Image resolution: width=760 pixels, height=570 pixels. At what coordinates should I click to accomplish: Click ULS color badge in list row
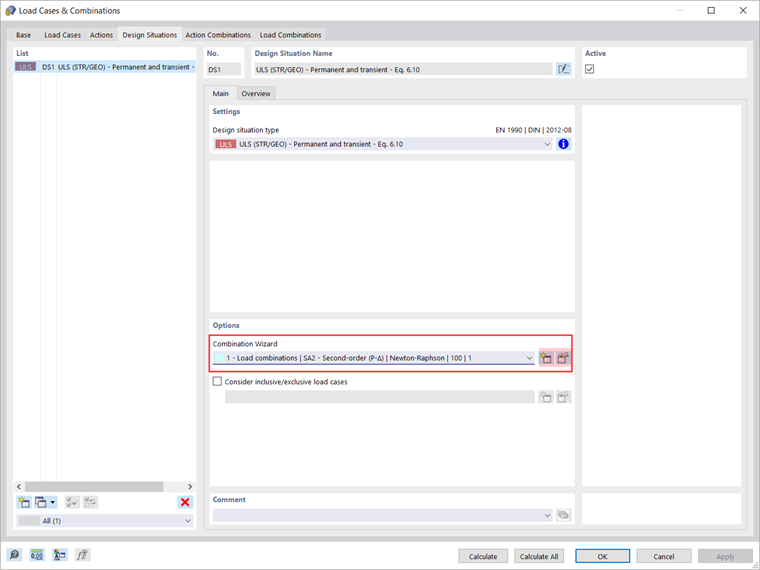click(25, 67)
